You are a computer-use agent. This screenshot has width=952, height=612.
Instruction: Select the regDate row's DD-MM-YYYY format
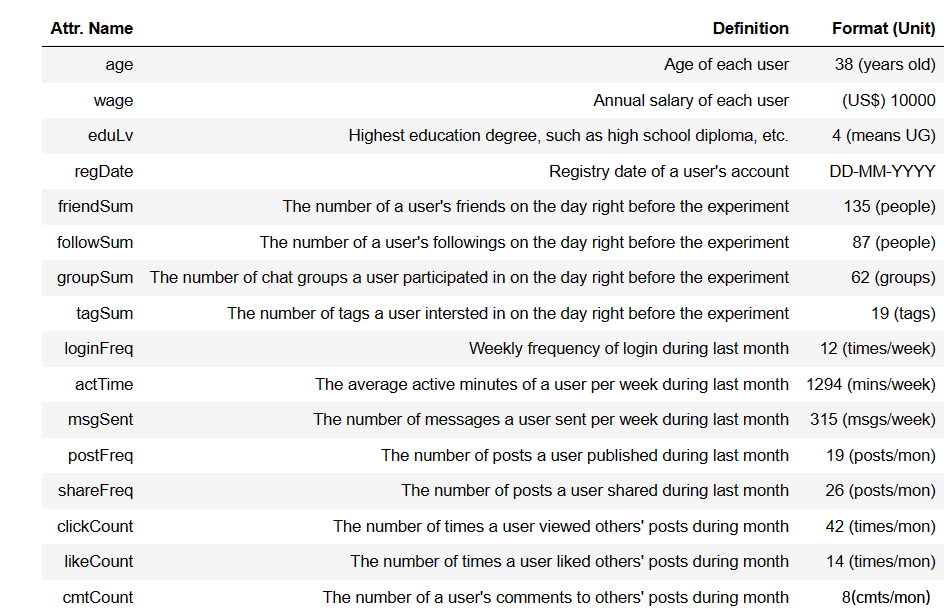[x=882, y=172]
